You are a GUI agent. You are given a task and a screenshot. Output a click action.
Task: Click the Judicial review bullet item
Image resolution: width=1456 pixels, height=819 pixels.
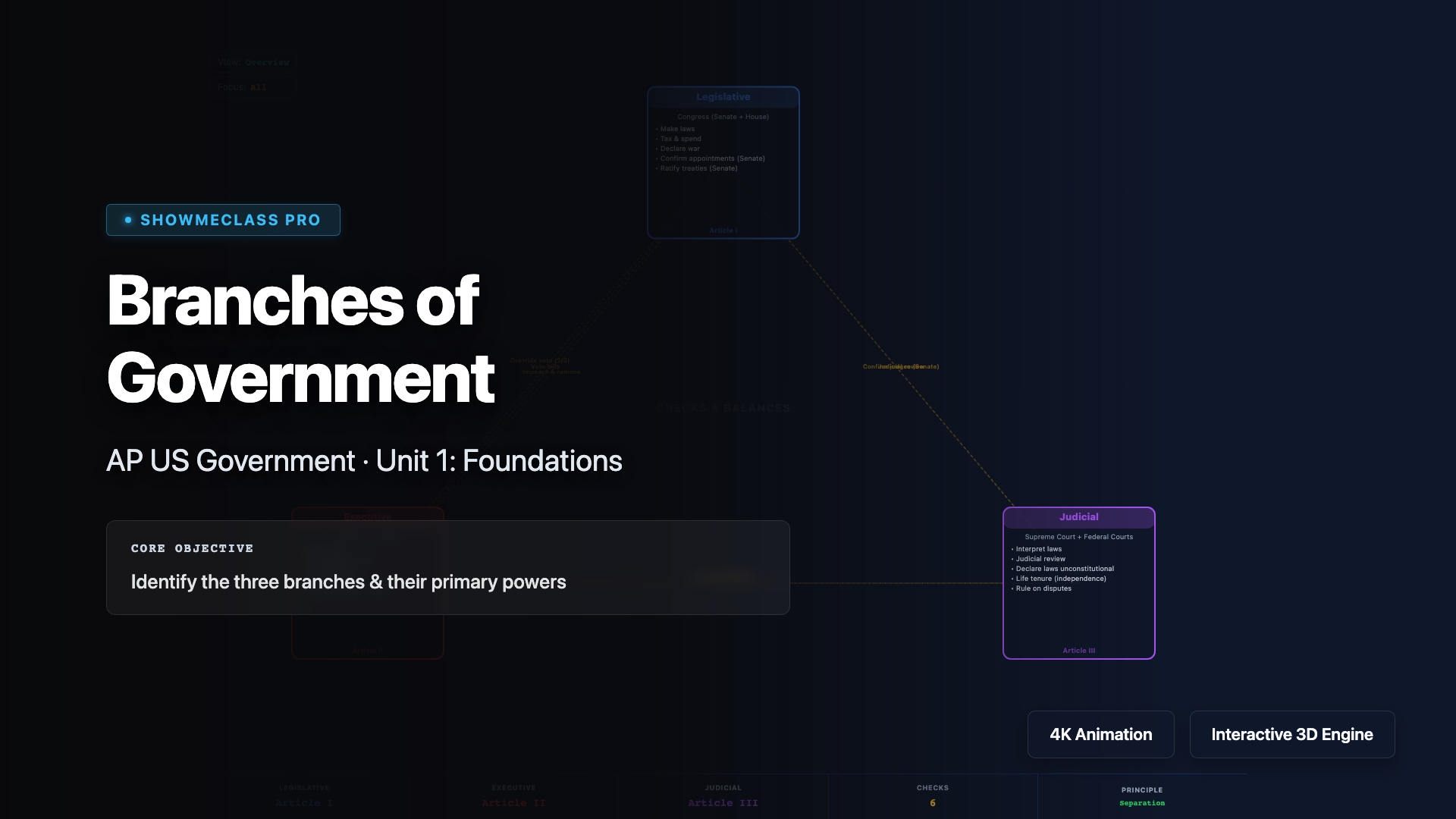pyautogui.click(x=1040, y=559)
